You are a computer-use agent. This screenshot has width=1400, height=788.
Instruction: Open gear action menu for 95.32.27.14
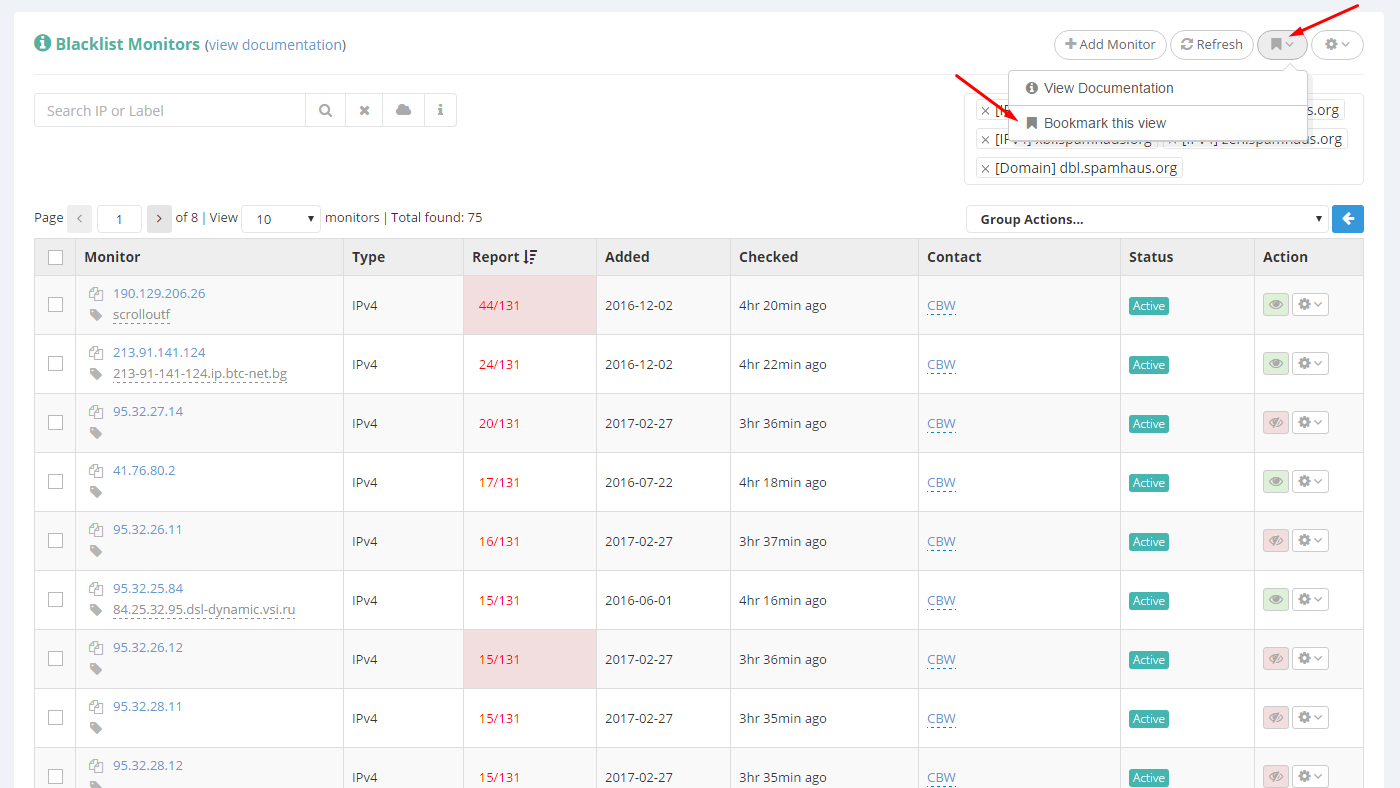[1310, 423]
